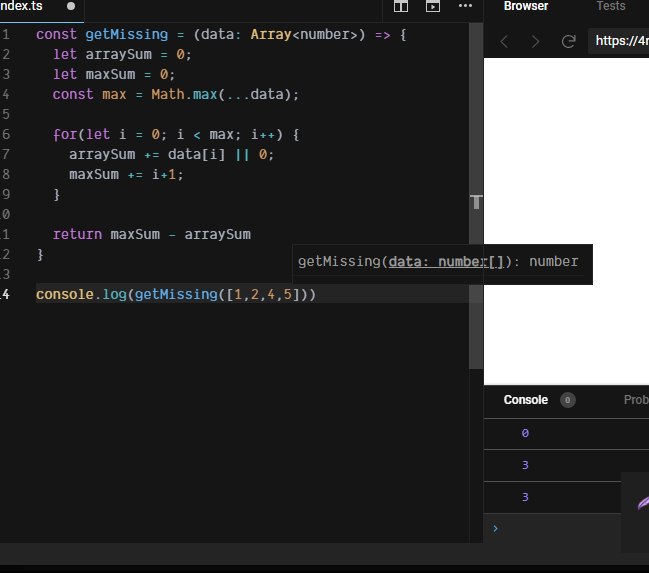Click the browser URL address field
The width and height of the screenshot is (649, 573).
coord(618,41)
